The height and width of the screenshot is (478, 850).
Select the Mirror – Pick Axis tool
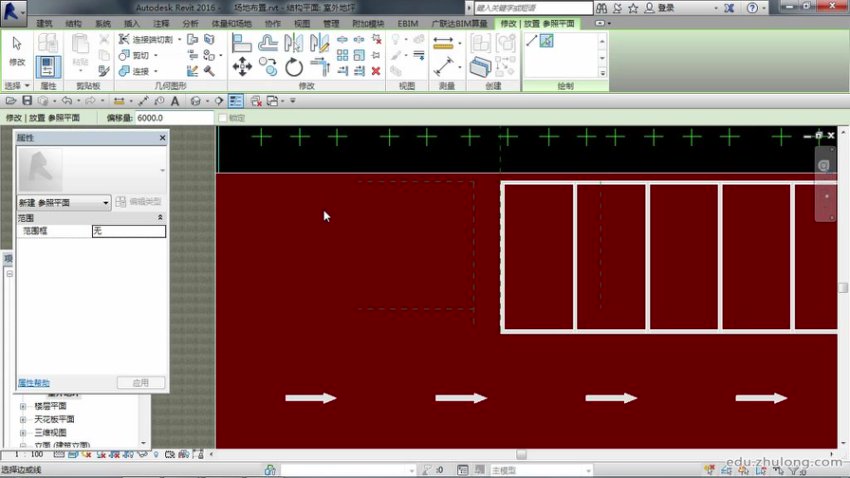(x=293, y=43)
